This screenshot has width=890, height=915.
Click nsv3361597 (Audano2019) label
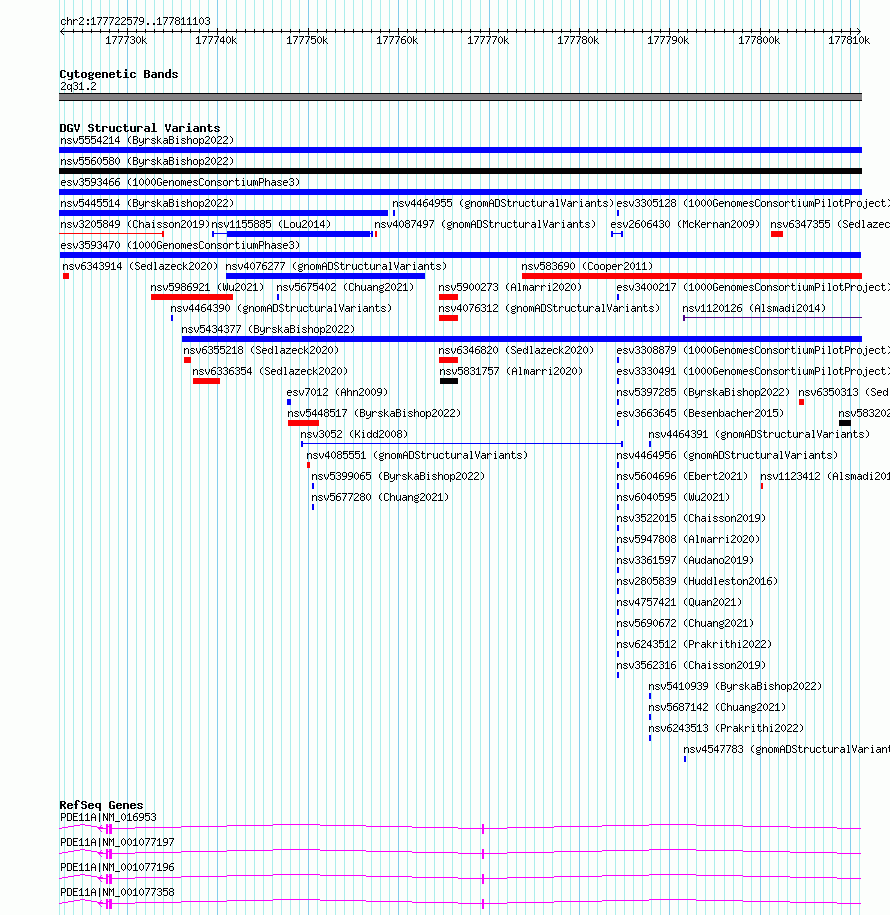click(685, 561)
